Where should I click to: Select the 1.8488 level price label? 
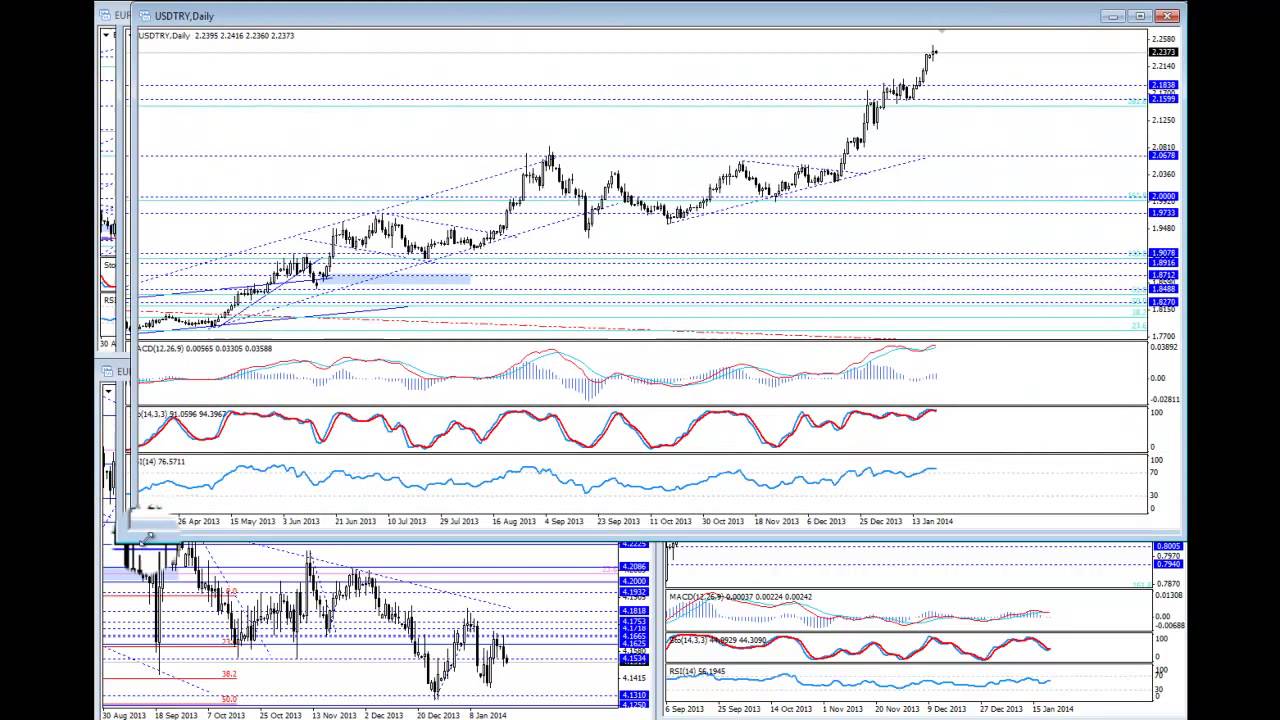(1163, 289)
